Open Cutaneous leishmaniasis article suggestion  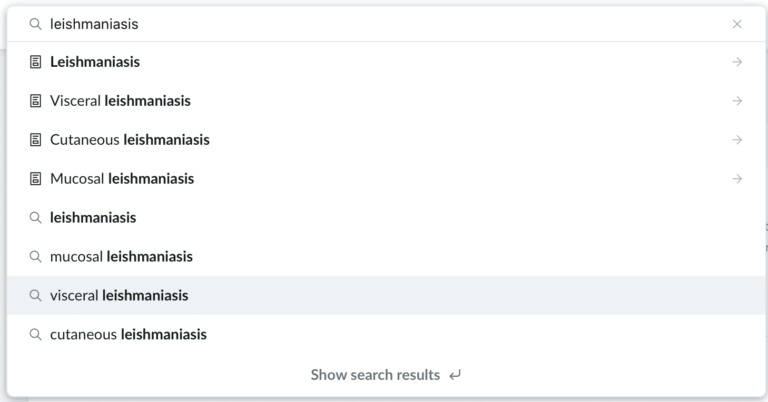click(x=130, y=140)
